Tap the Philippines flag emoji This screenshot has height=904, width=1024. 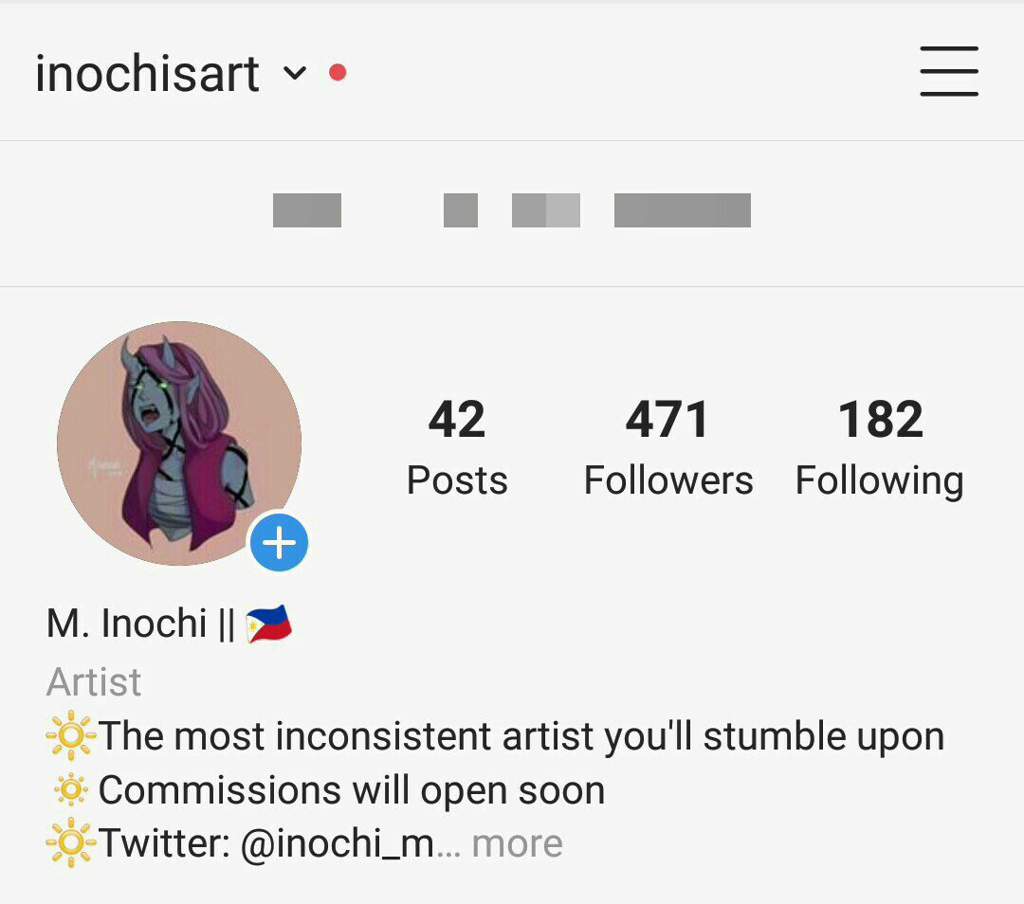tap(268, 623)
